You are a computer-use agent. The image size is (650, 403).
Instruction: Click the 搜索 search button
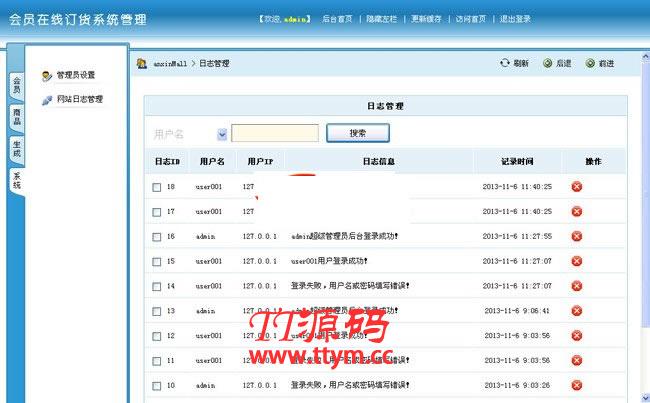[358, 133]
